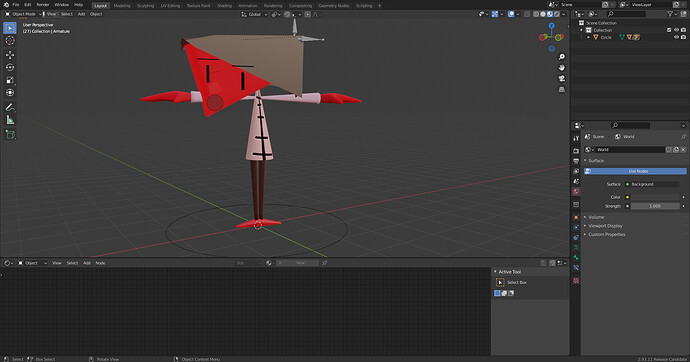The width and height of the screenshot is (690, 362).
Task: Pin the properties editor context
Action: point(683,137)
